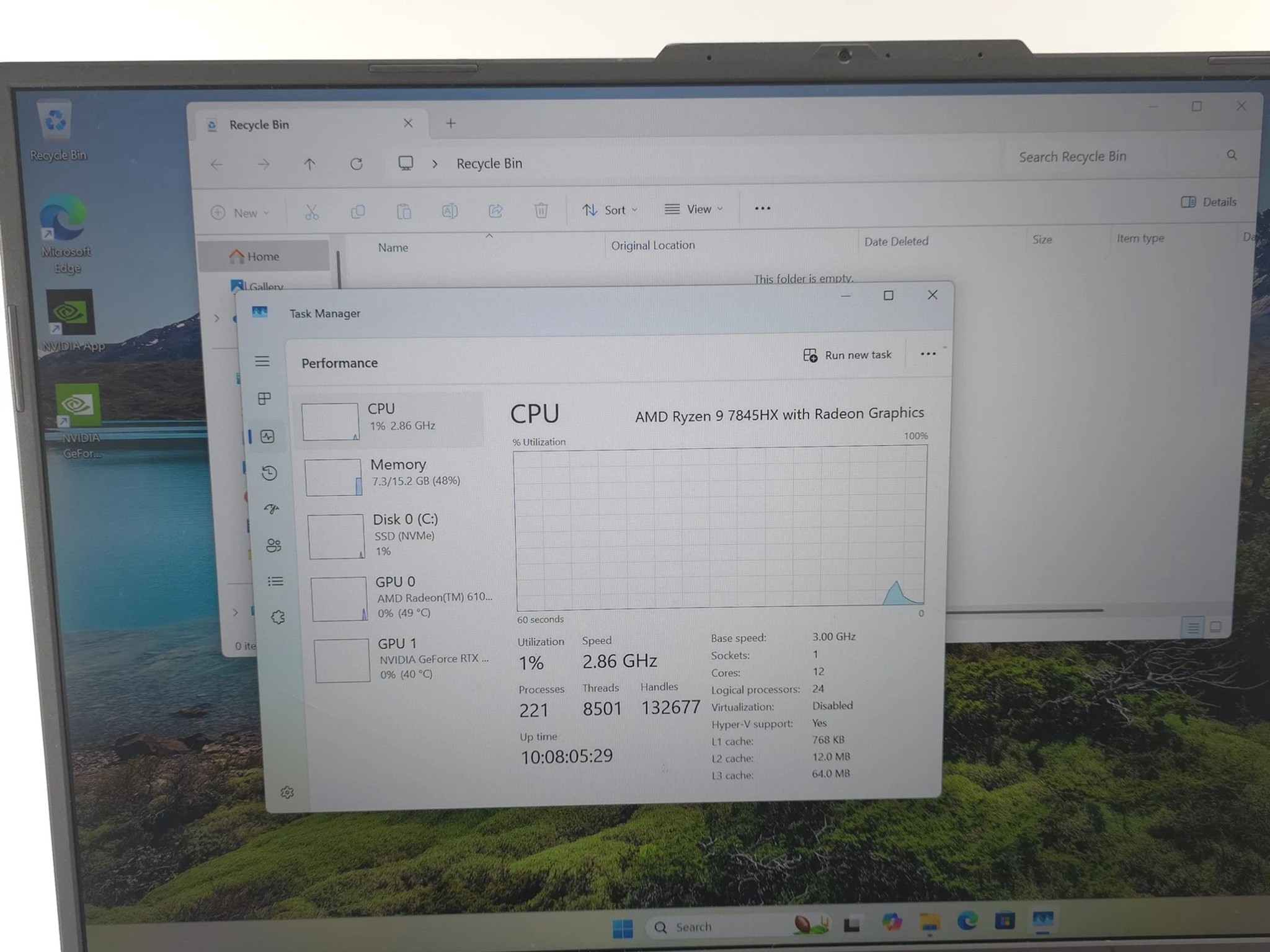The height and width of the screenshot is (952, 1270).
Task: Open Task Manager hamburger navigation menu
Action: coord(262,361)
